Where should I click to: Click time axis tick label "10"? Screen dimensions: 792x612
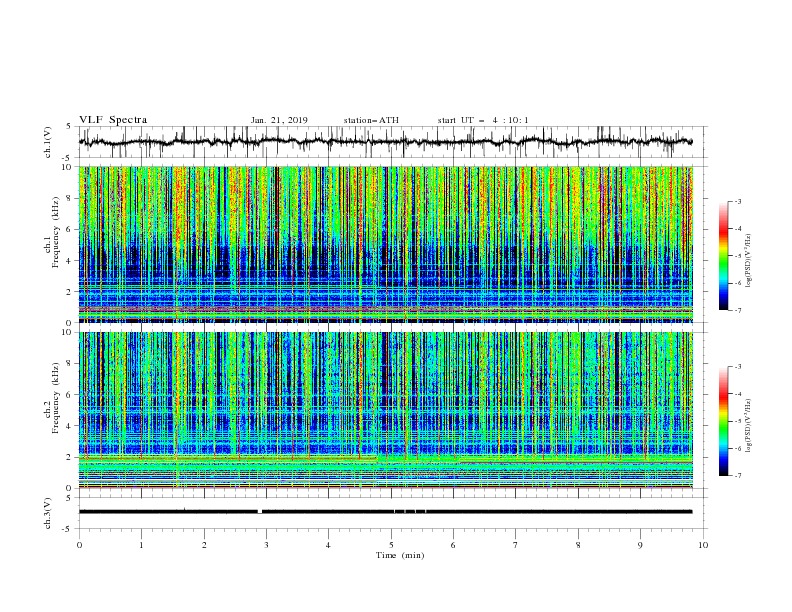(703, 545)
